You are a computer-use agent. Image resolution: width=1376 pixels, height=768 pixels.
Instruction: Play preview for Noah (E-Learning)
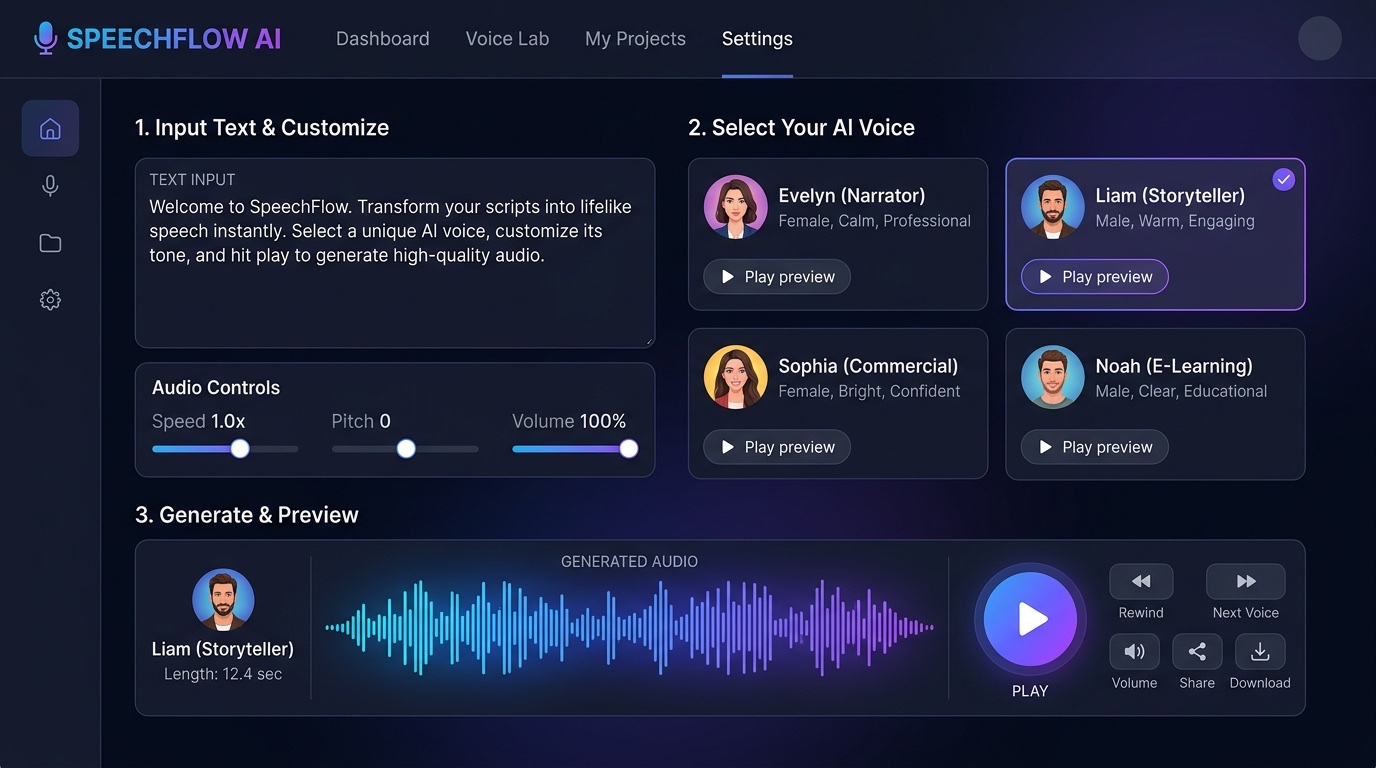1094,447
